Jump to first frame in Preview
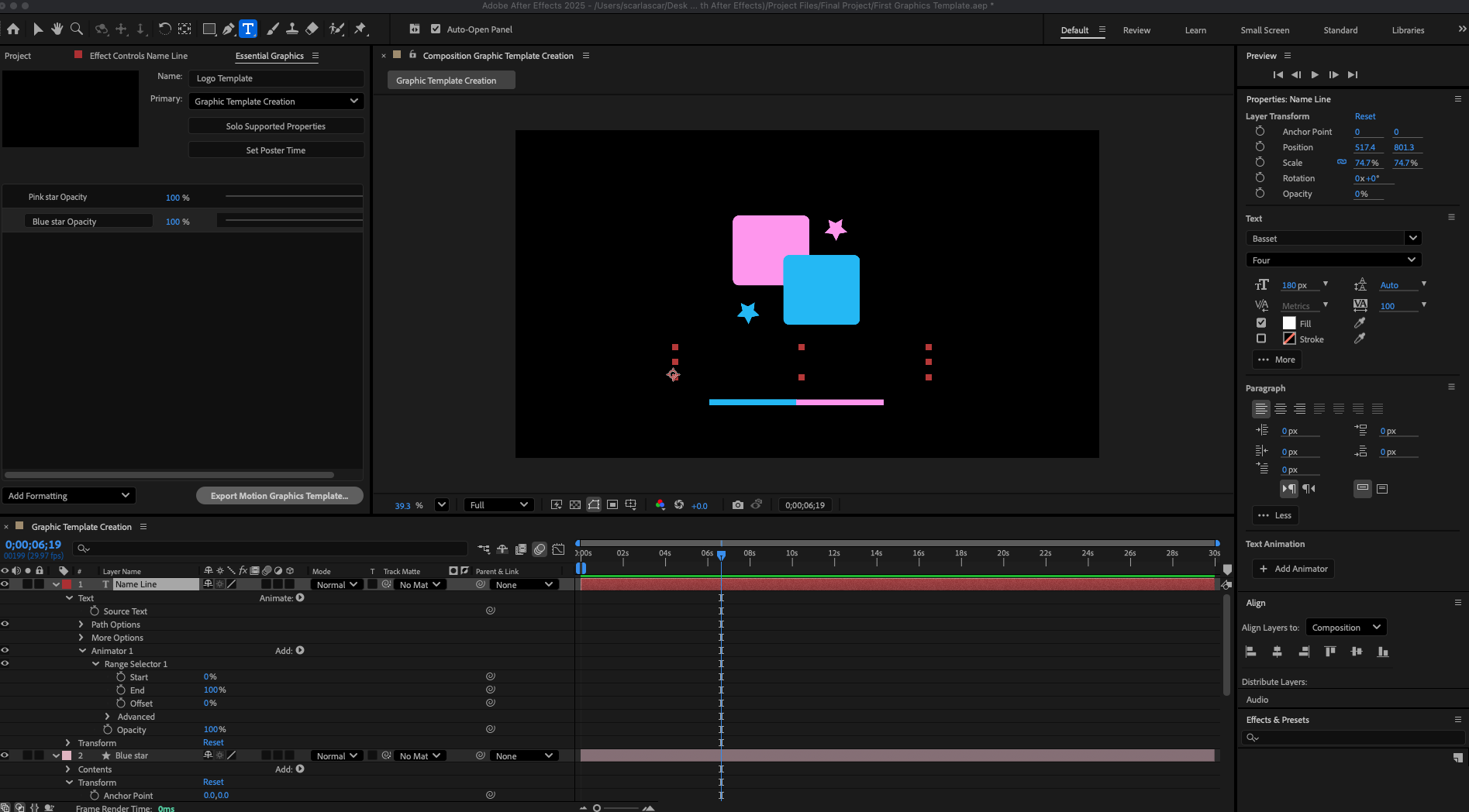This screenshot has height=812, width=1469. tap(1278, 75)
